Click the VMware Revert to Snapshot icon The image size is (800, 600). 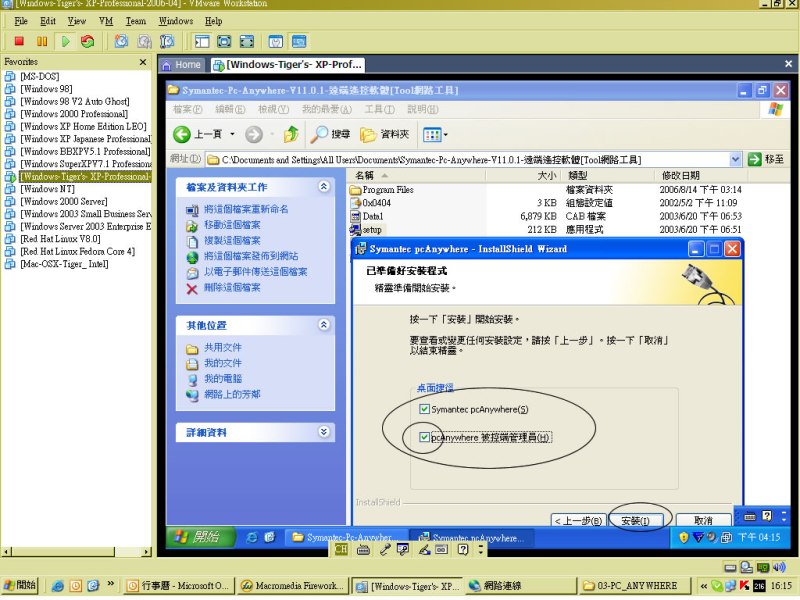(144, 41)
